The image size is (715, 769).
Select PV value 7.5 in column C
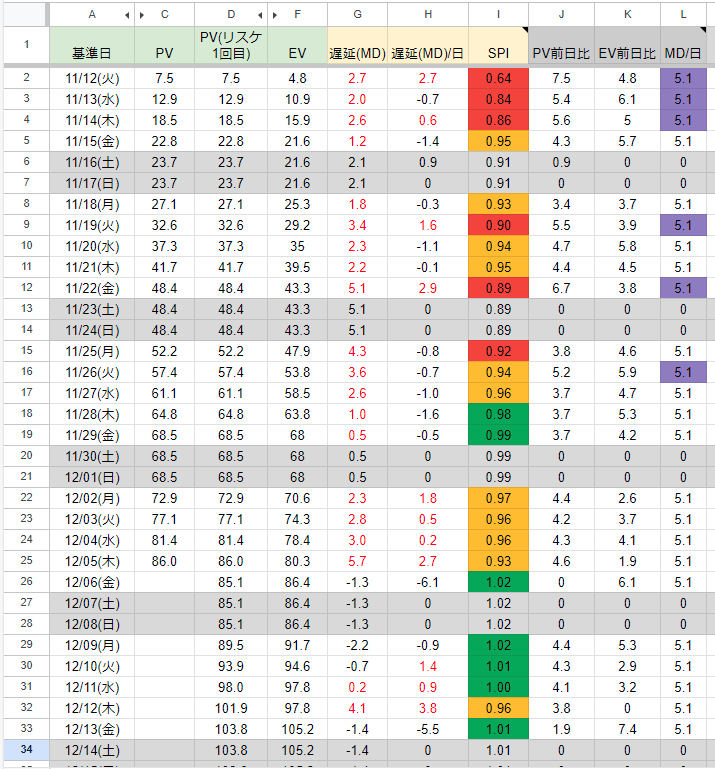[x=164, y=78]
